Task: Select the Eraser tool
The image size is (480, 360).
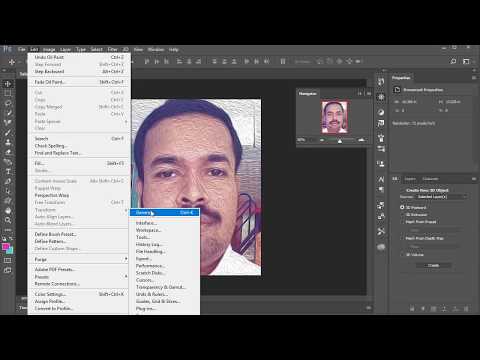Action: [x=8, y=152]
